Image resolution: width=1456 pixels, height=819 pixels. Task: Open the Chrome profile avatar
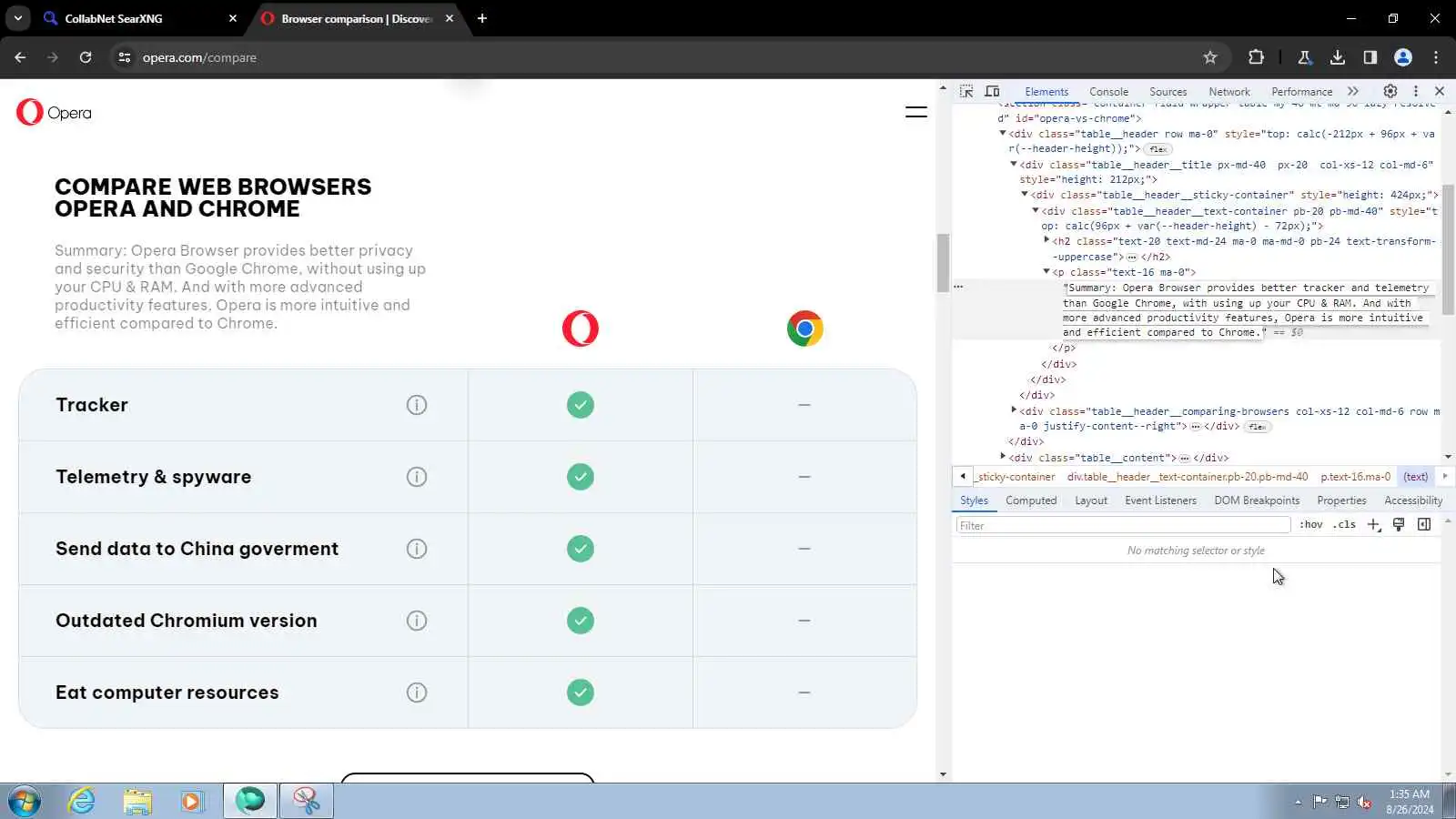click(x=1403, y=57)
